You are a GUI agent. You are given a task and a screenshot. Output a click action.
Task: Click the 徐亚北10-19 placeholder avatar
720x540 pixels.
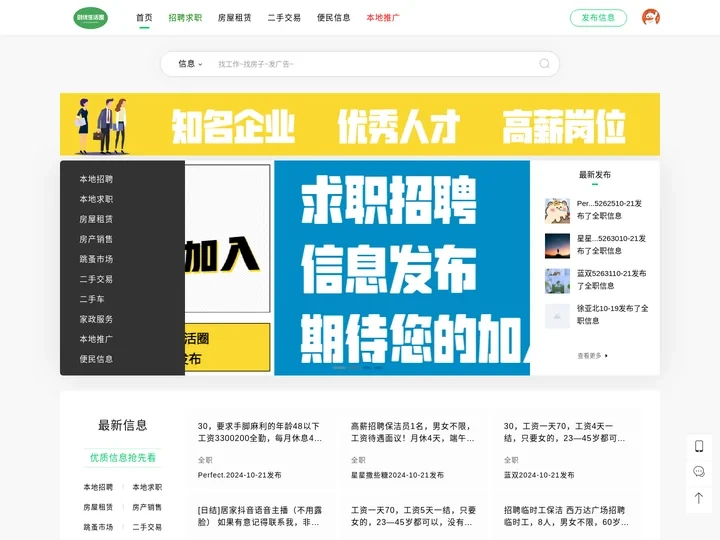click(x=557, y=316)
